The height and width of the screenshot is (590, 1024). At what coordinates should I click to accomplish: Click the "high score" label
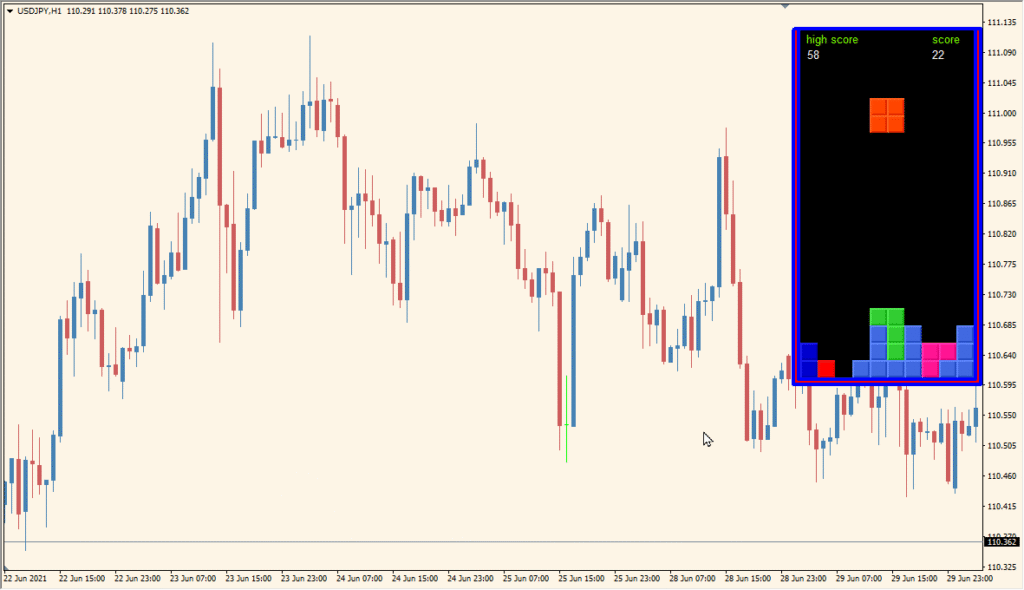pos(831,40)
